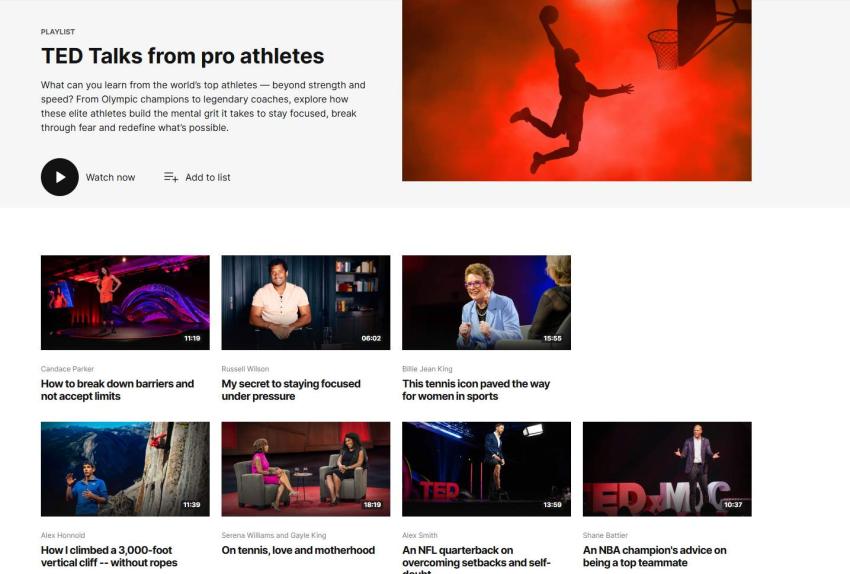This screenshot has width=850, height=574.
Task: Open Alex Smith NFL quarterback thumbnail
Action: click(486, 469)
